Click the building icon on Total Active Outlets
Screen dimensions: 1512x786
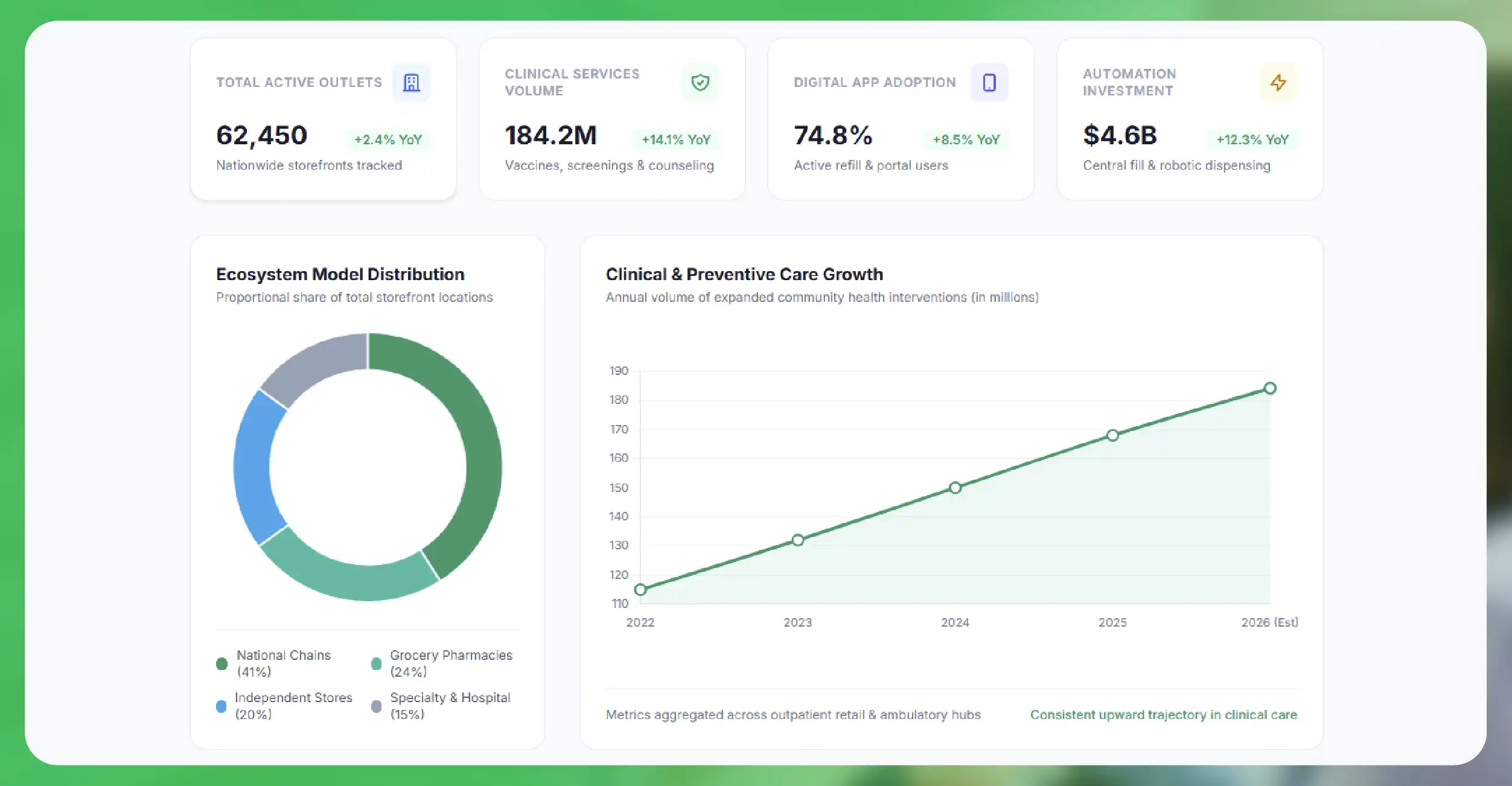pos(411,83)
